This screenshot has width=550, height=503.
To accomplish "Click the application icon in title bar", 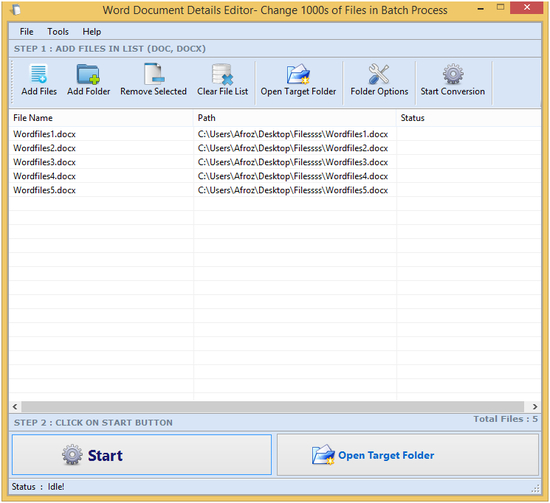I will tap(15, 10).
